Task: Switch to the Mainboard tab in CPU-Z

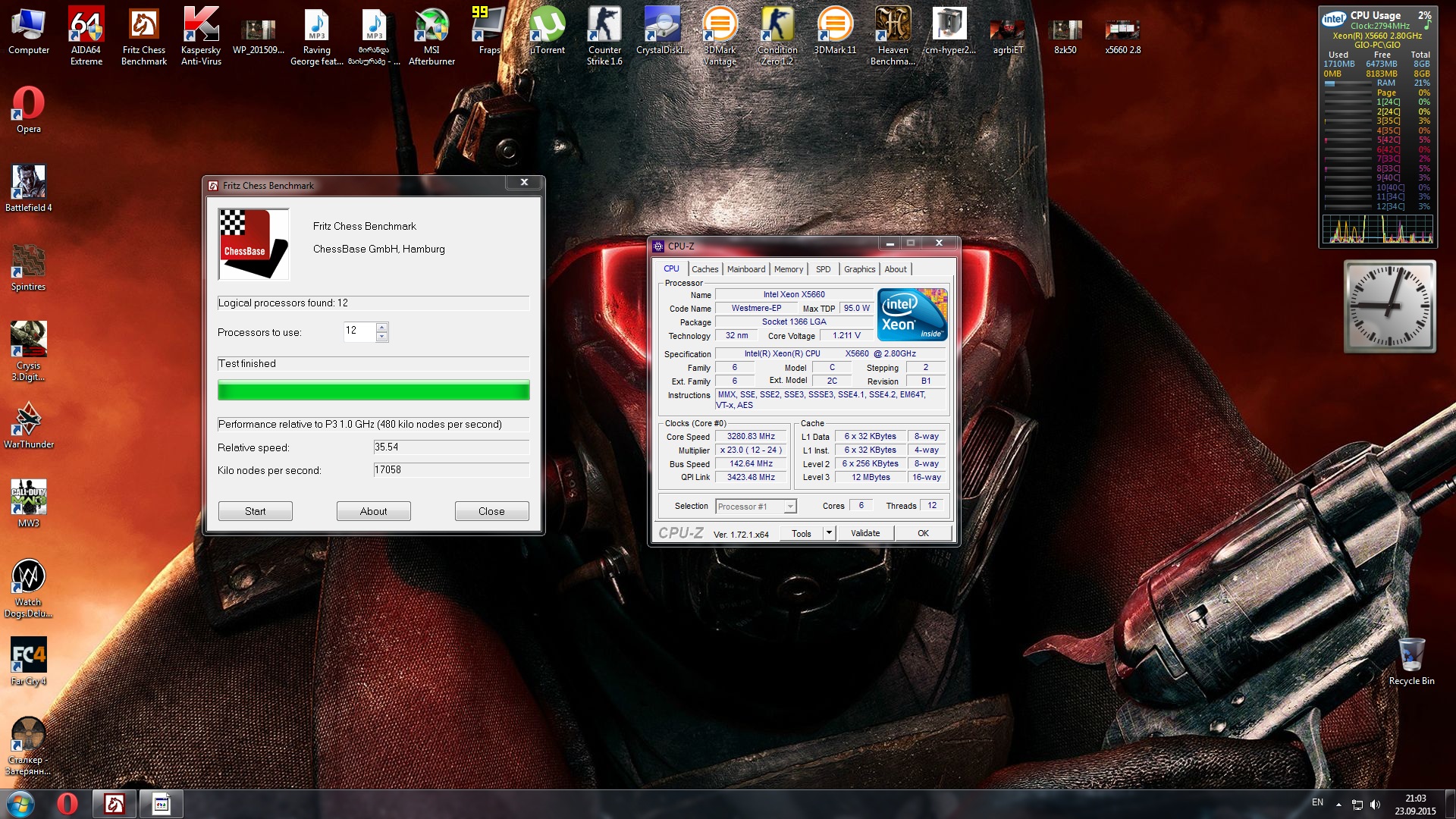Action: pos(745,269)
